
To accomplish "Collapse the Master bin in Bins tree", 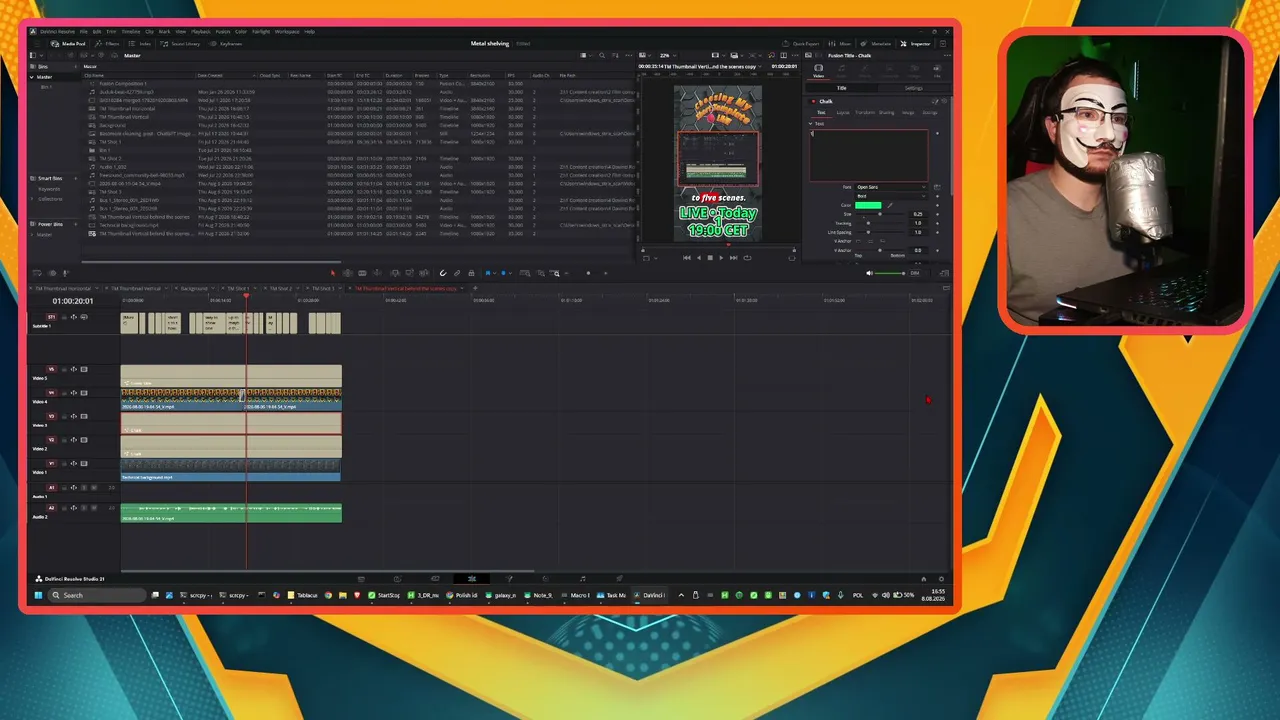I will click(x=33, y=77).
